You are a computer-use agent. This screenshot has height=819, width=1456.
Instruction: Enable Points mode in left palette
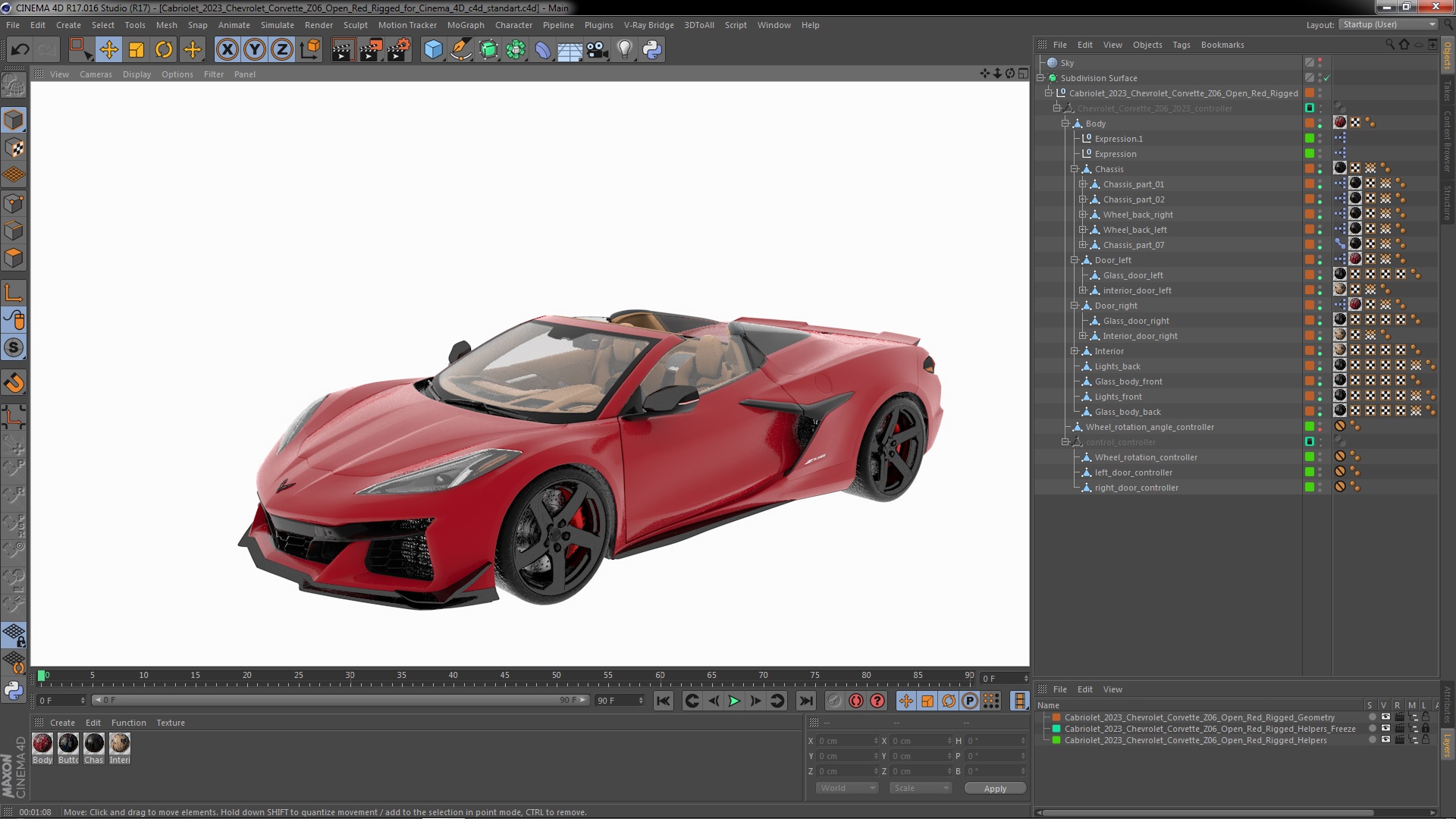pyautogui.click(x=14, y=203)
